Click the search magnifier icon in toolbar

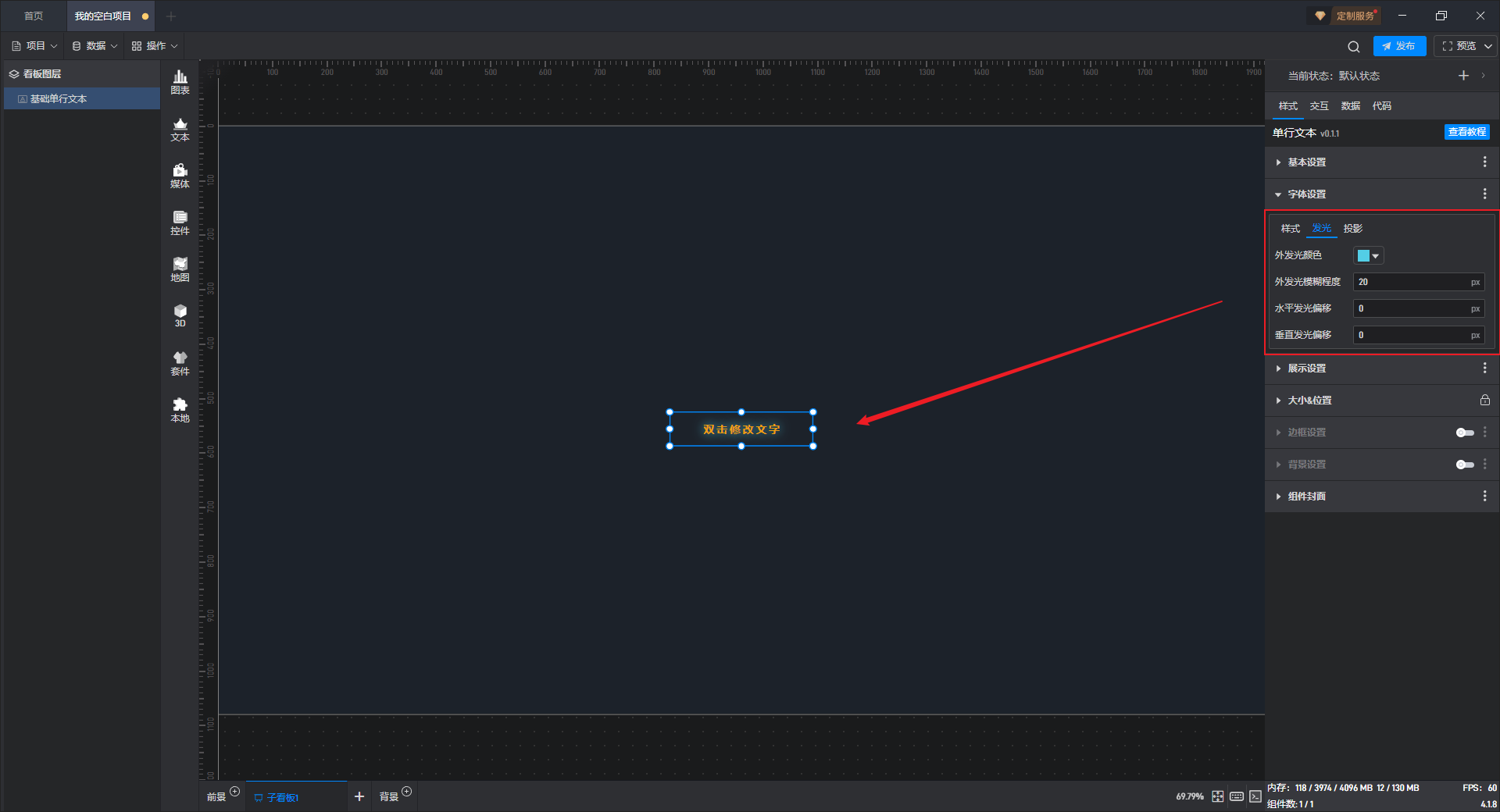point(1354,46)
